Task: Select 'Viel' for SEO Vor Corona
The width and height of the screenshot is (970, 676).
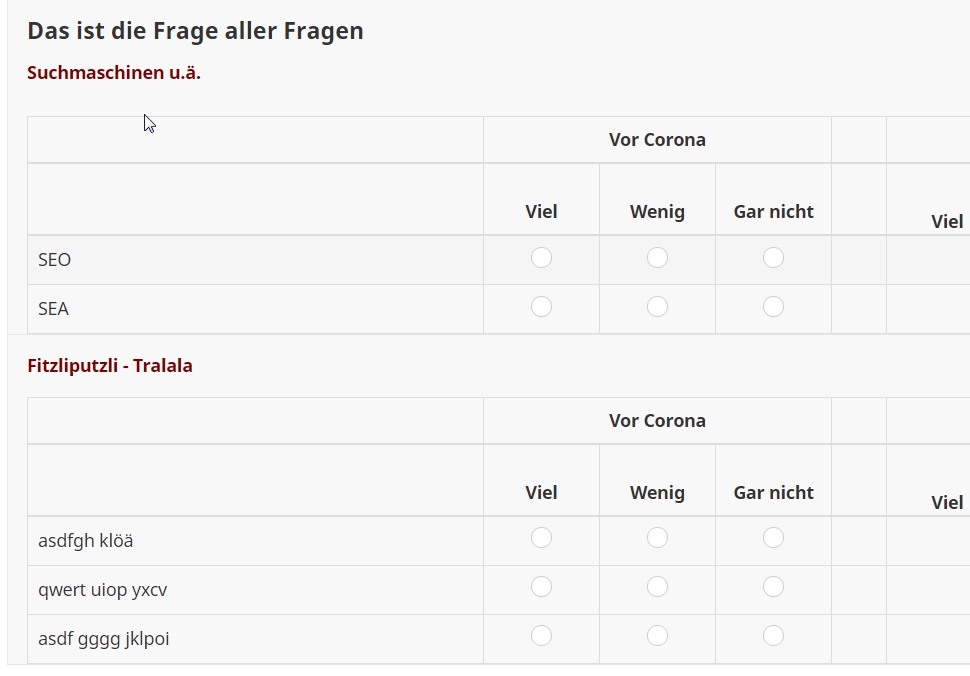Action: point(541,258)
